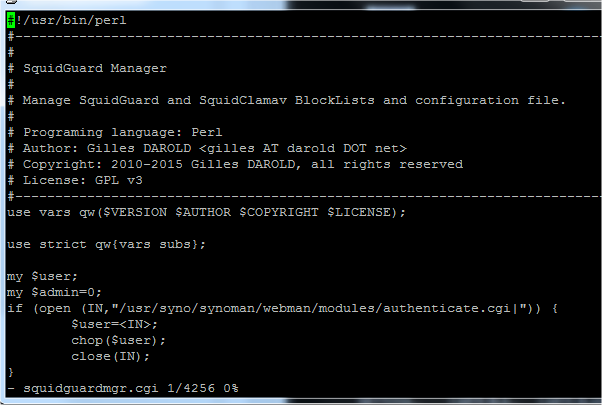This screenshot has height=405, width=602.
Task: Click the close(IN); statement
Action: pos(111,357)
